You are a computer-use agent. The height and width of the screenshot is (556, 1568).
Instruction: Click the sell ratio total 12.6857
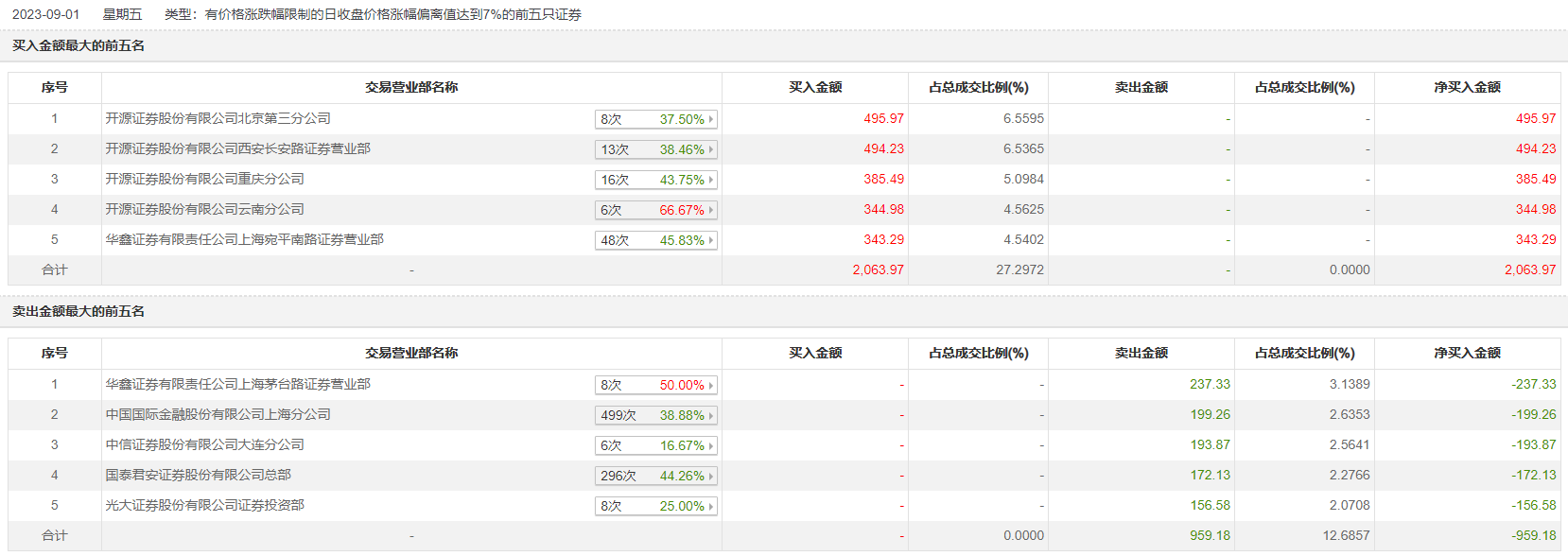[x=1346, y=535]
